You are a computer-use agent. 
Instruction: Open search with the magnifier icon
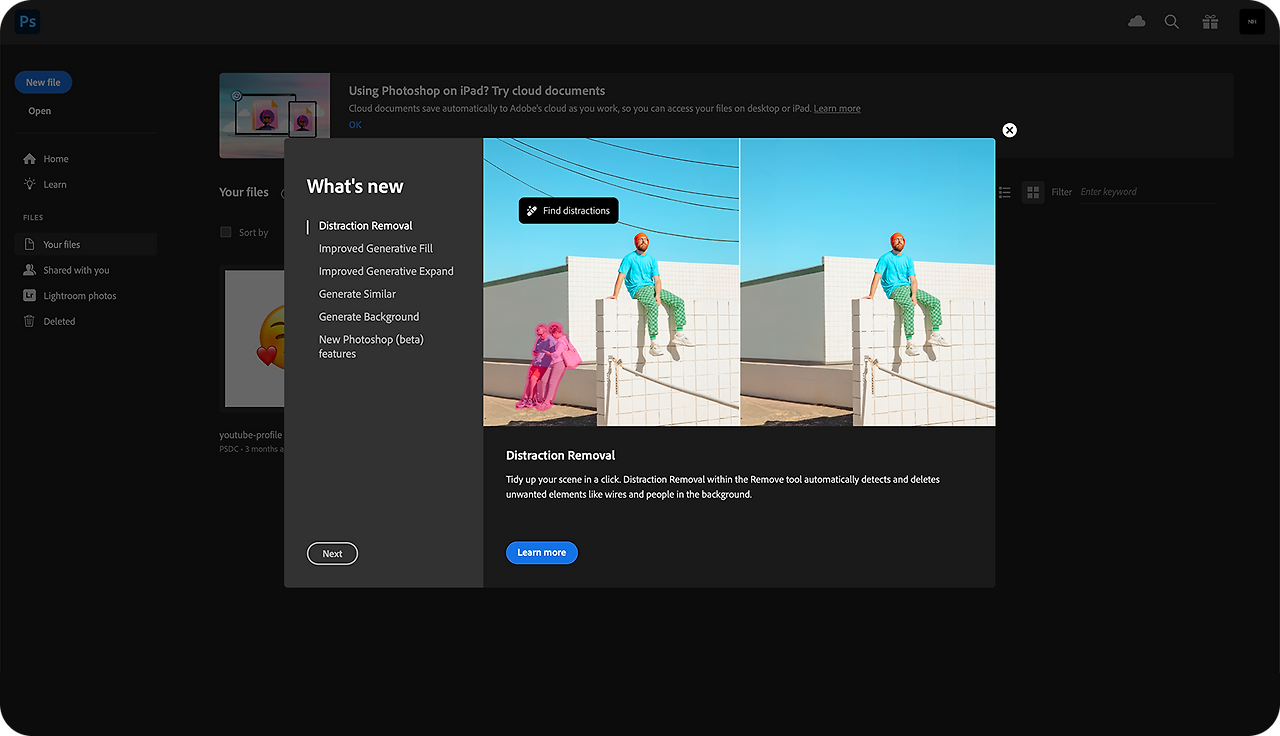tap(1172, 22)
